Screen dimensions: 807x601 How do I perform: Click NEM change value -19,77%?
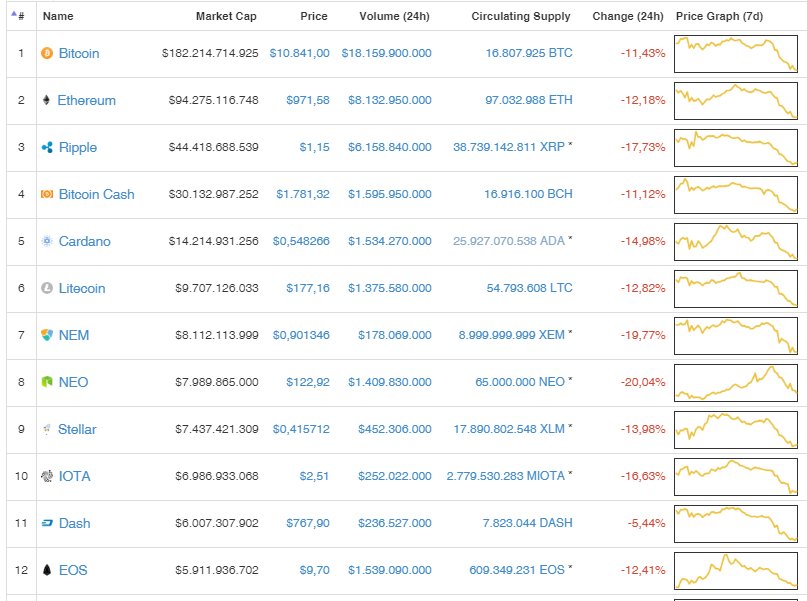[643, 335]
